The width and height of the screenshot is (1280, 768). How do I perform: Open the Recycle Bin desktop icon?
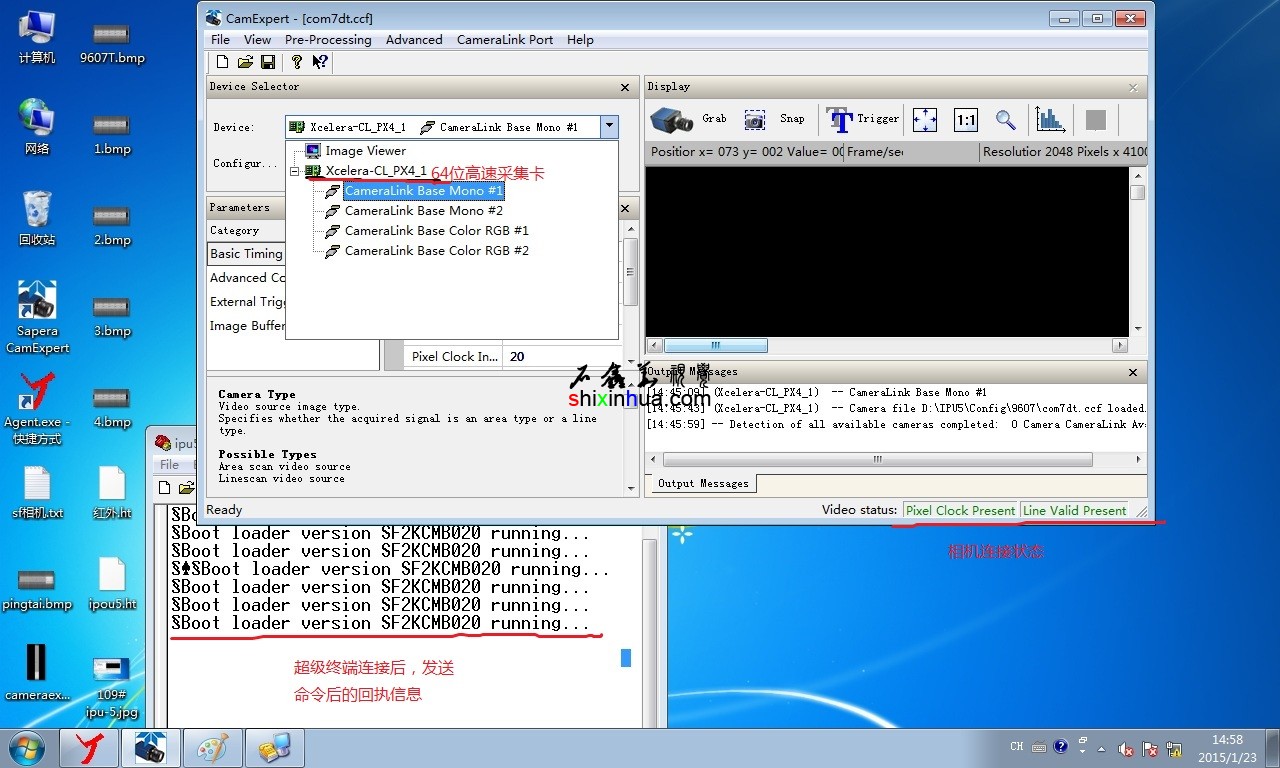[37, 218]
